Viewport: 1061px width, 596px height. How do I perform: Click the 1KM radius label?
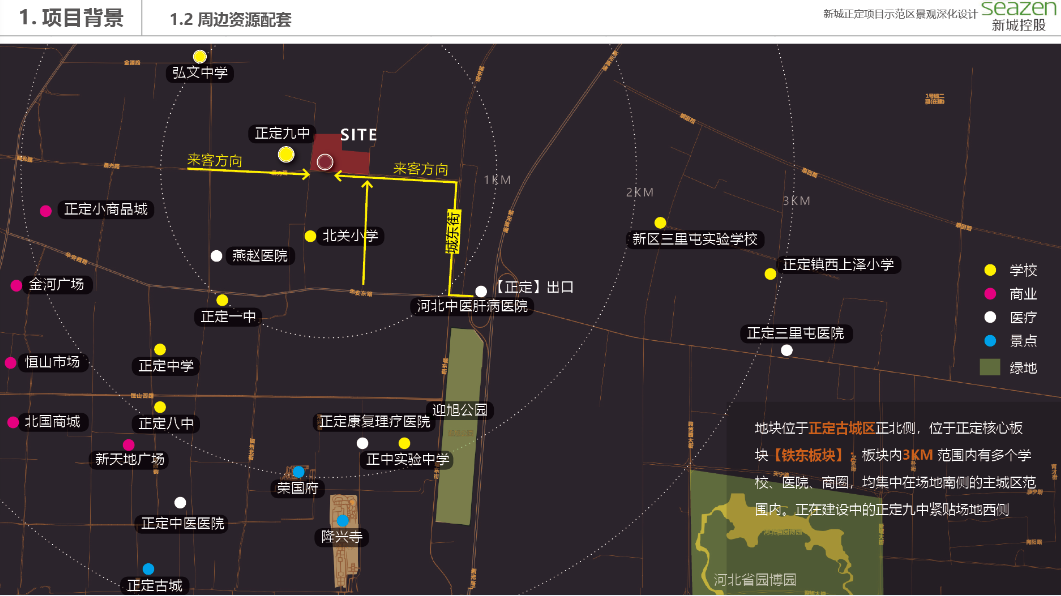click(497, 180)
